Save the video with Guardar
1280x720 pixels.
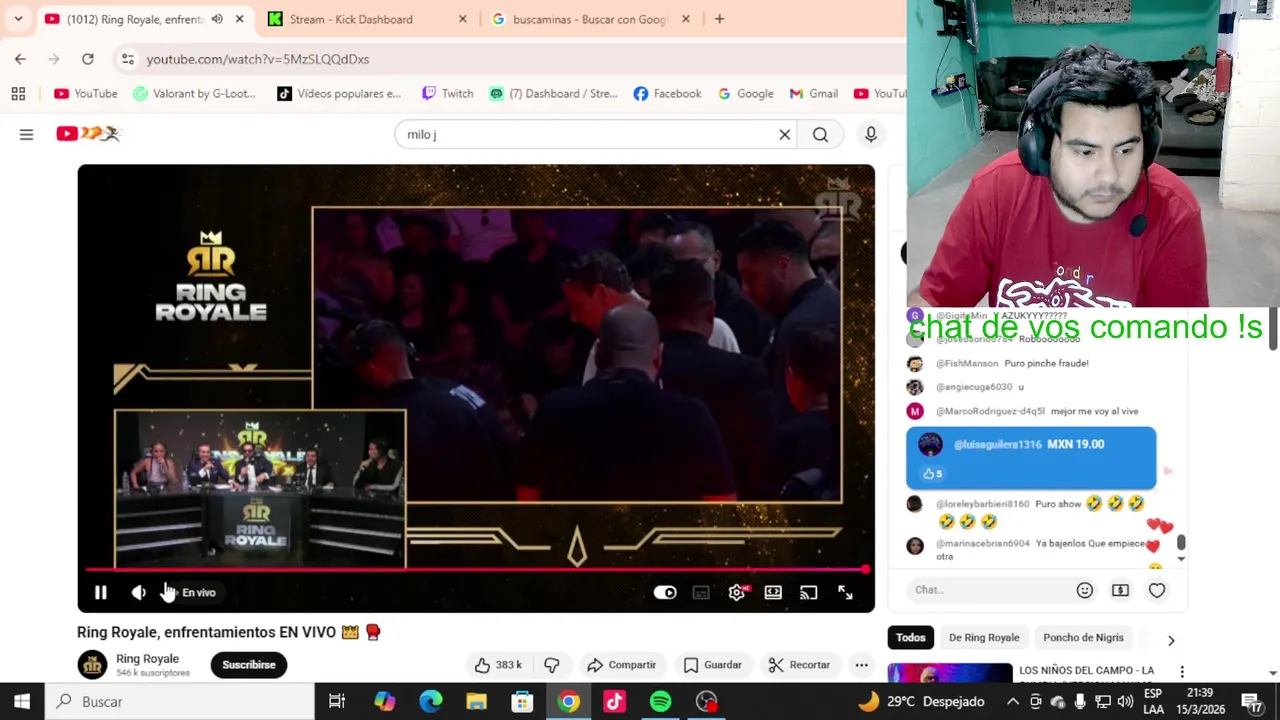[x=712, y=665]
